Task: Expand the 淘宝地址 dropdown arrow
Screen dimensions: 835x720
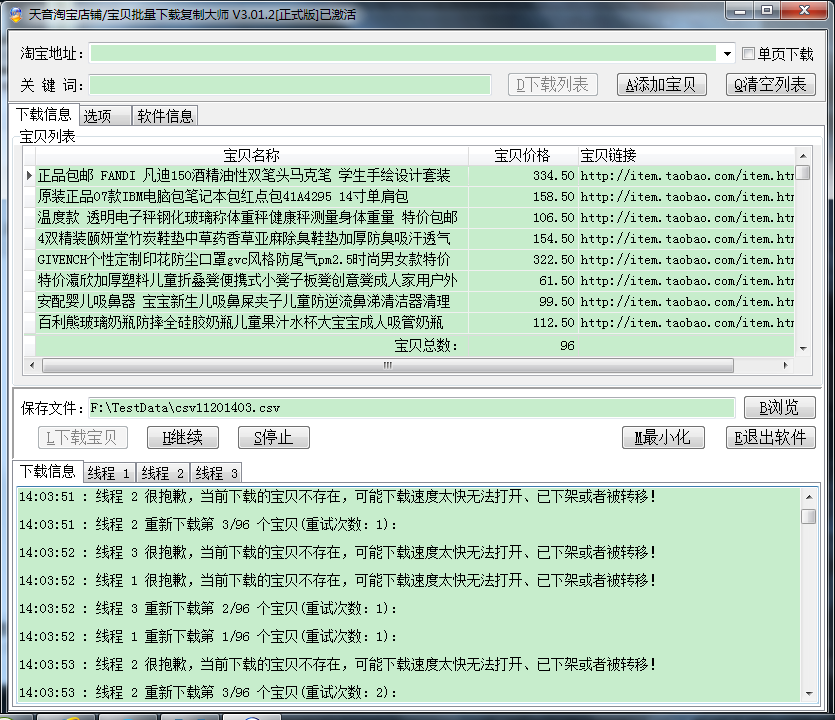Action: [727, 54]
